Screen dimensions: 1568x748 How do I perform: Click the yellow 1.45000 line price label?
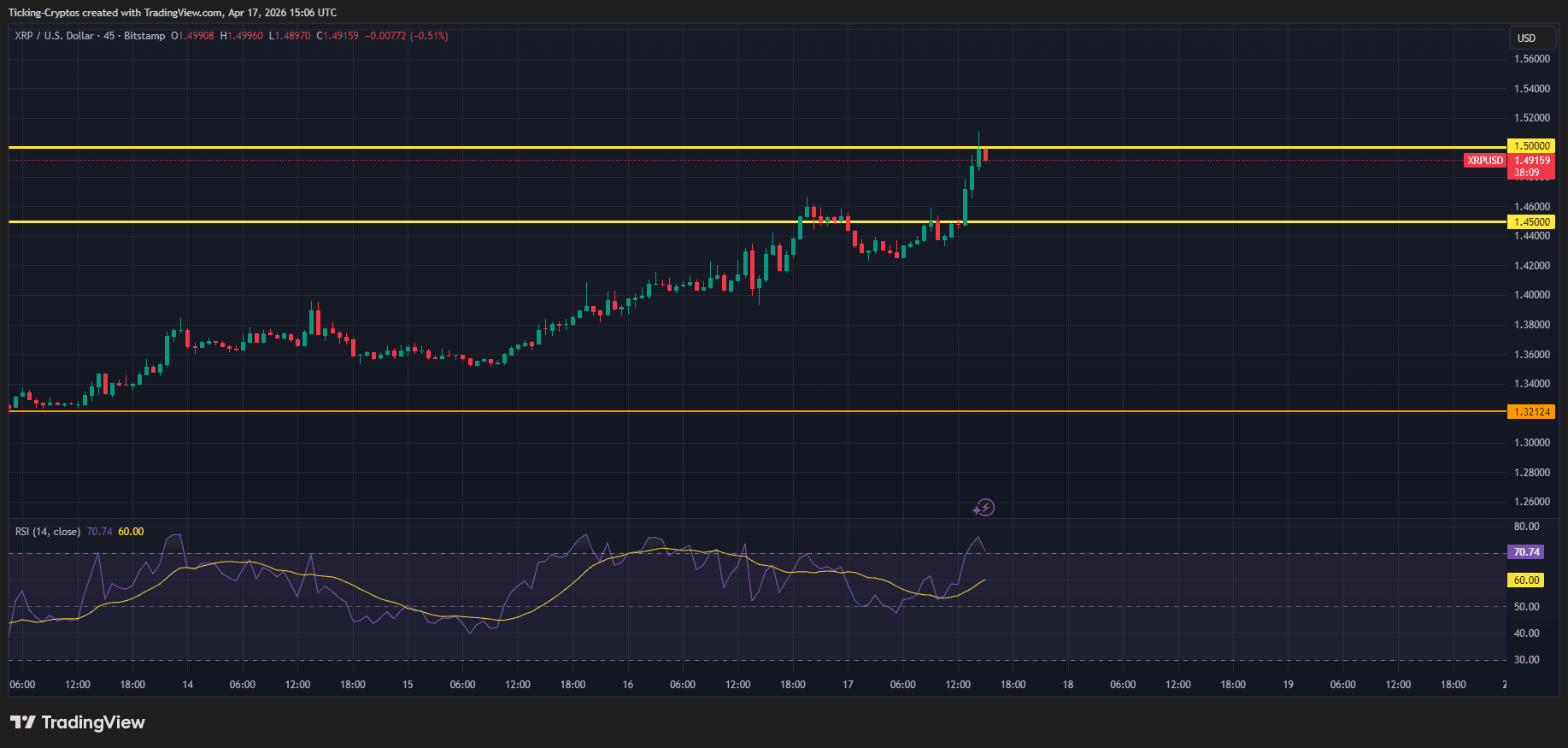(1531, 222)
